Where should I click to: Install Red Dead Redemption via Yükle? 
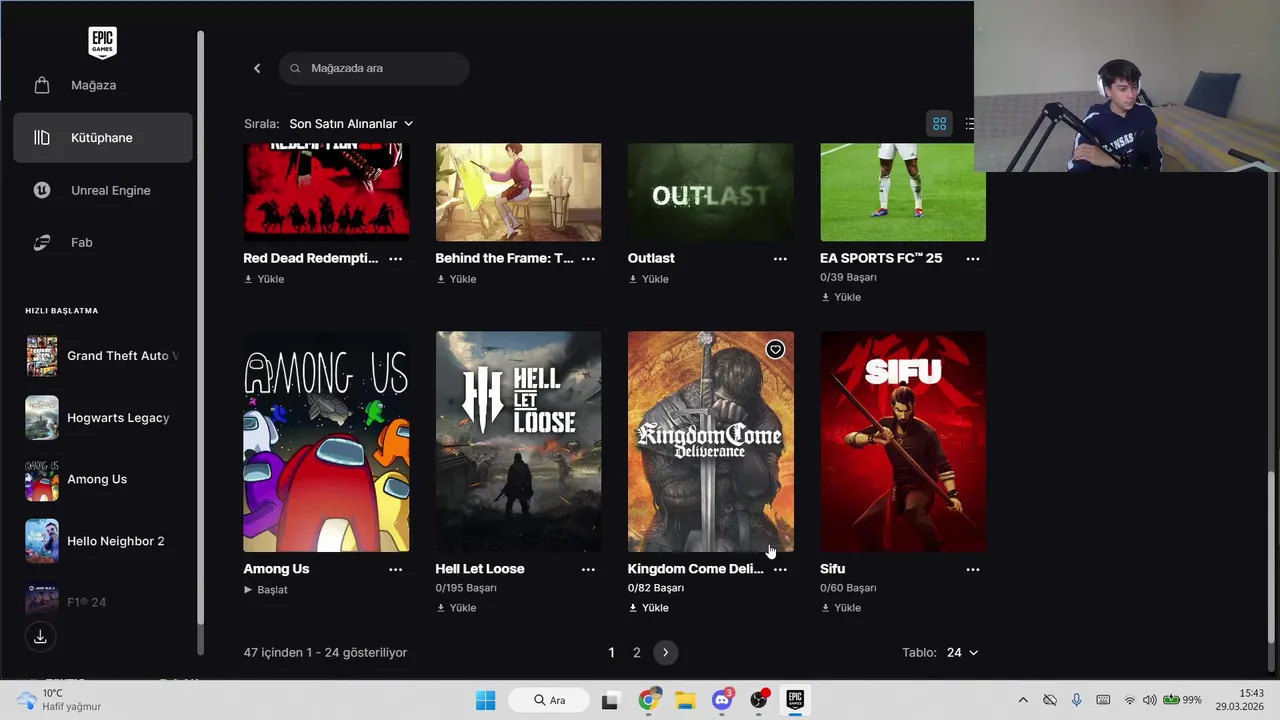pos(264,279)
